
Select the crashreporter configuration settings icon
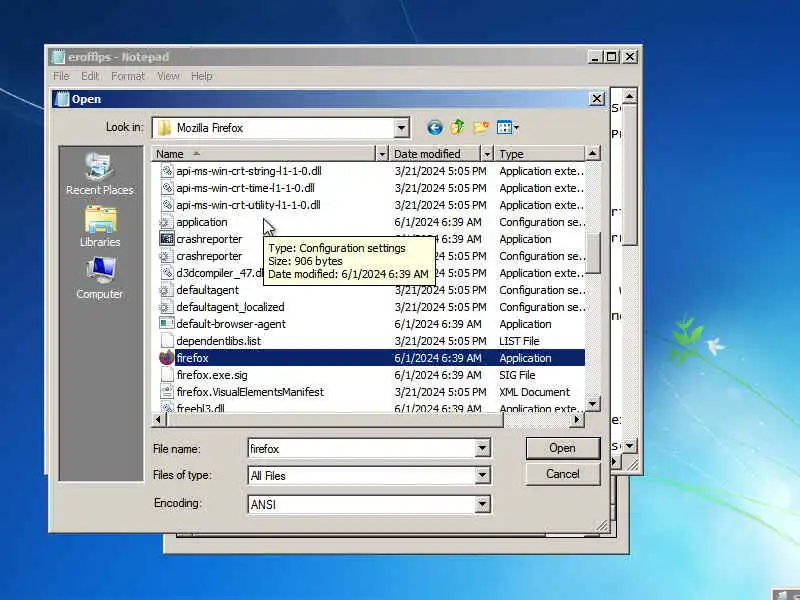click(x=165, y=256)
